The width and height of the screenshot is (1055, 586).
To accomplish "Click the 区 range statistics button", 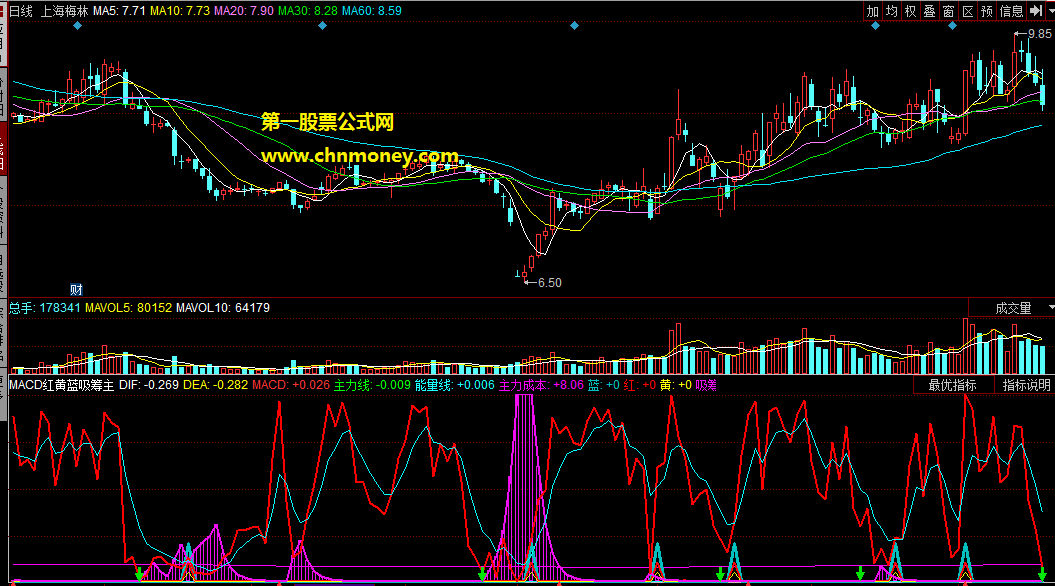I will click(968, 11).
